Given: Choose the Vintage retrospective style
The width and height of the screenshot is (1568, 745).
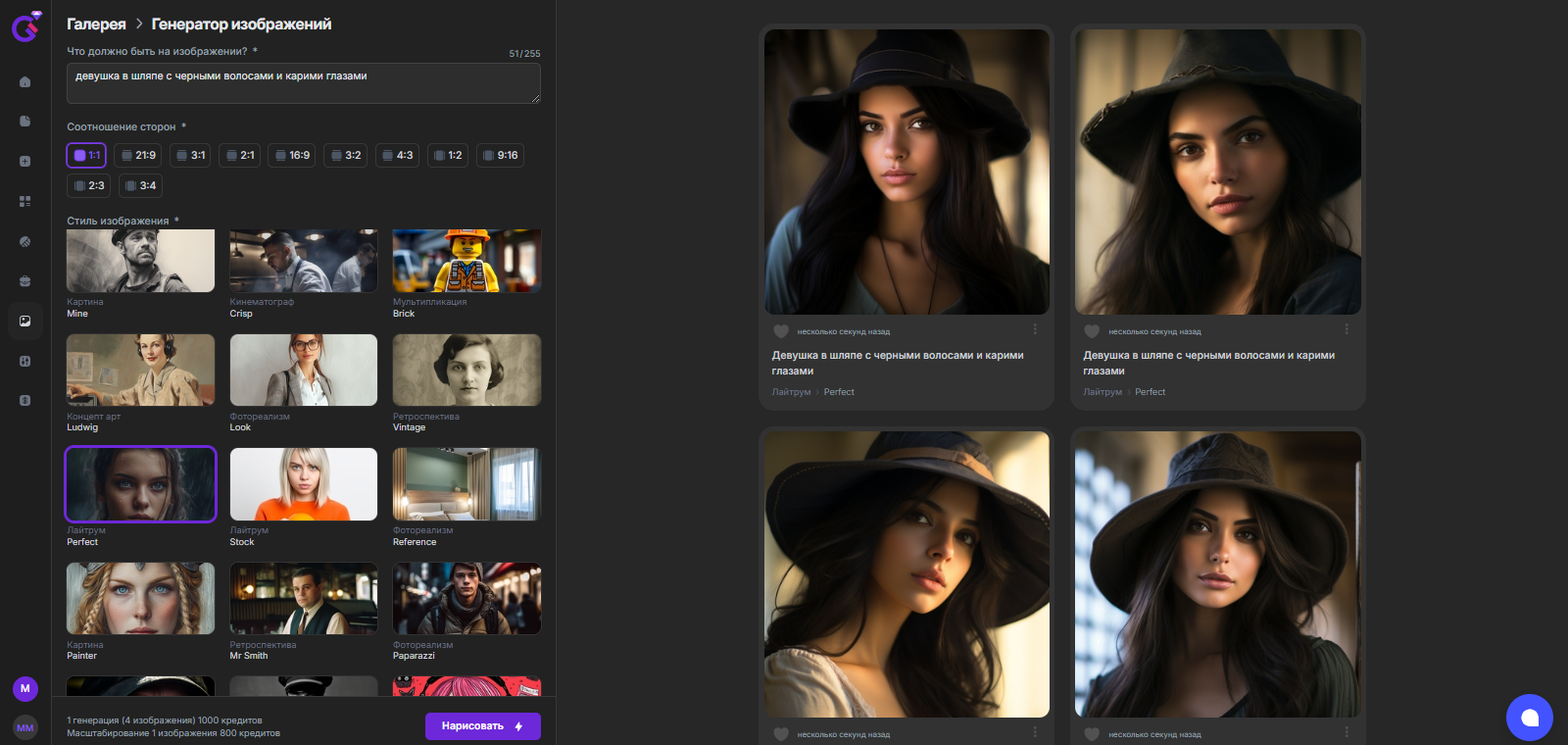Looking at the screenshot, I should [x=466, y=370].
